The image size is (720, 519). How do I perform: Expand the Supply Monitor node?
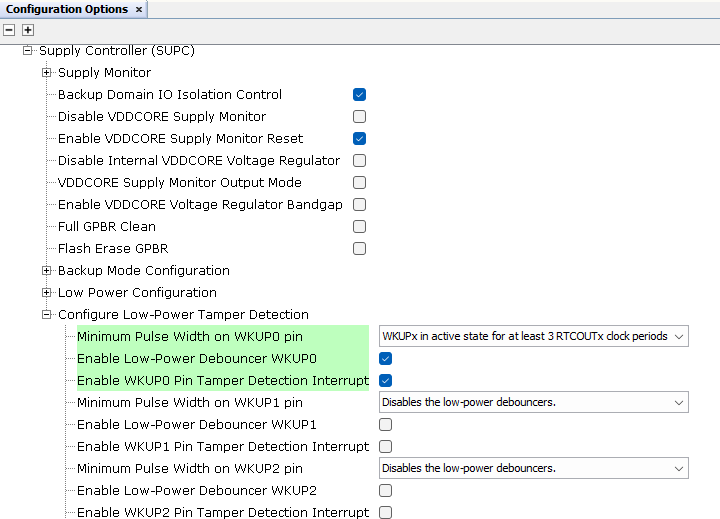click(x=47, y=72)
